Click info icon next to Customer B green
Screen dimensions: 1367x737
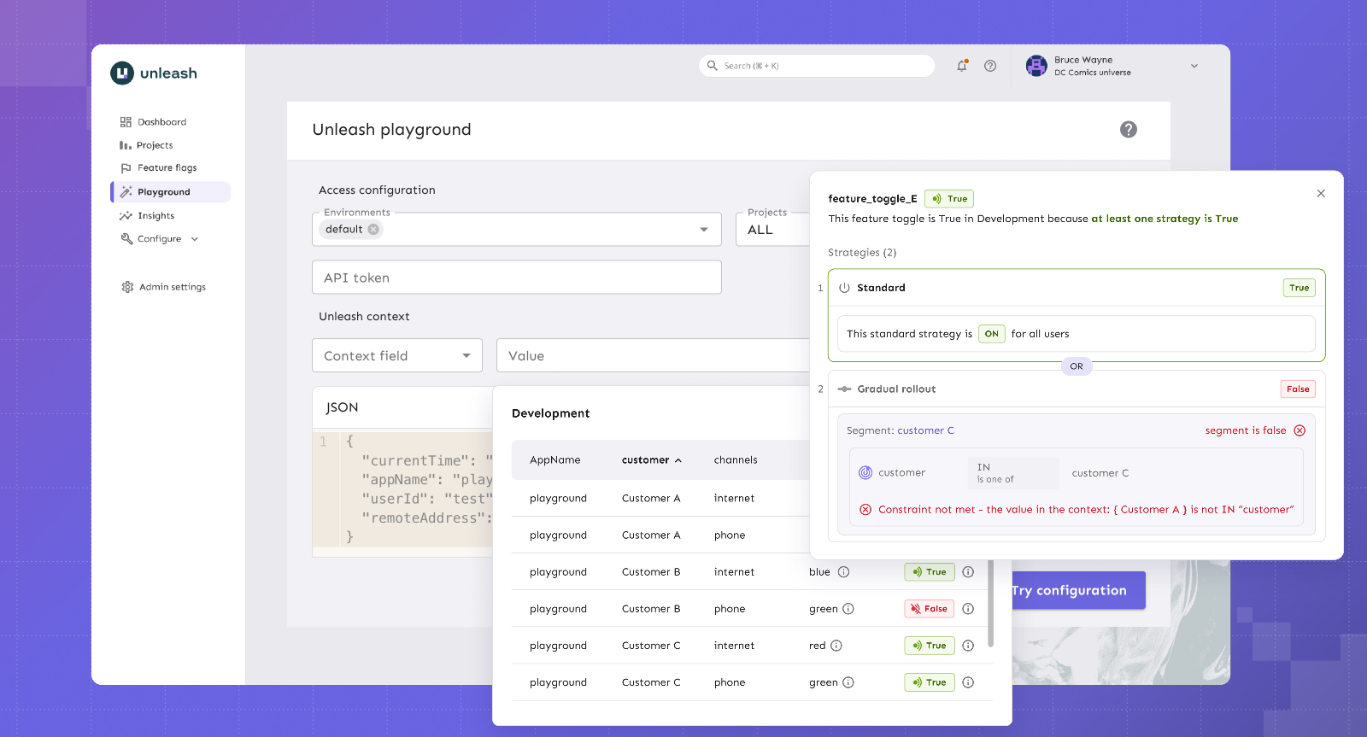pos(848,609)
